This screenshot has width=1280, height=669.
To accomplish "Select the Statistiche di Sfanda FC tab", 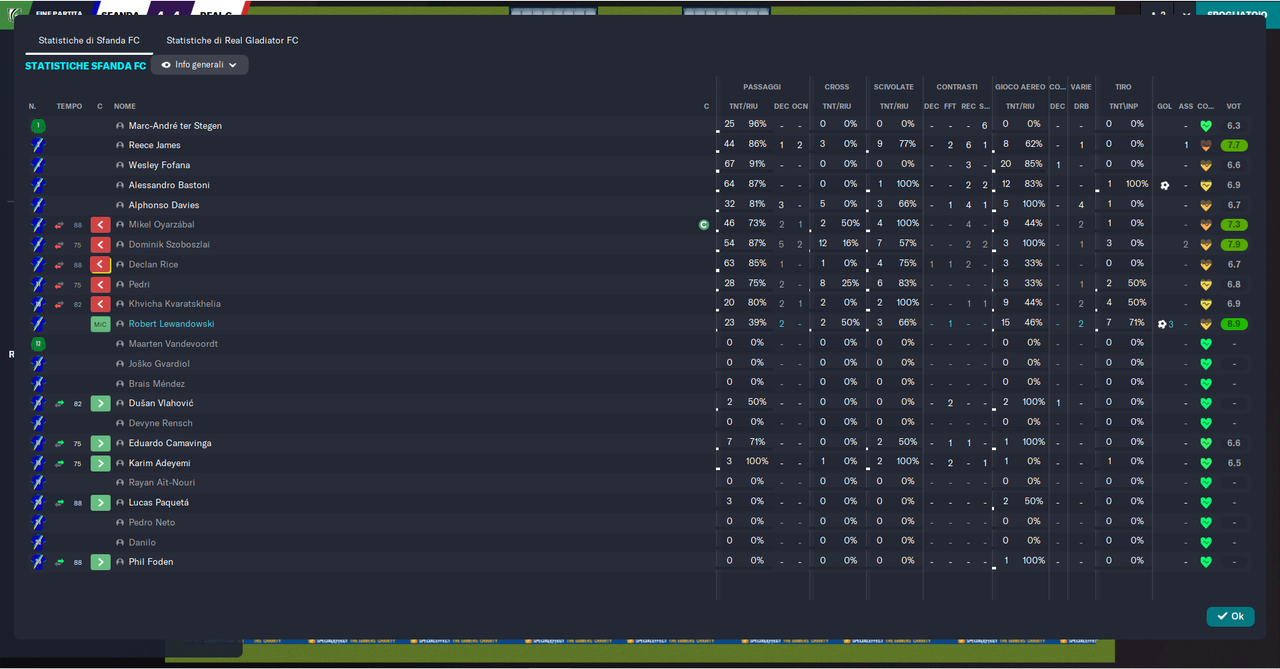I will click(x=89, y=40).
